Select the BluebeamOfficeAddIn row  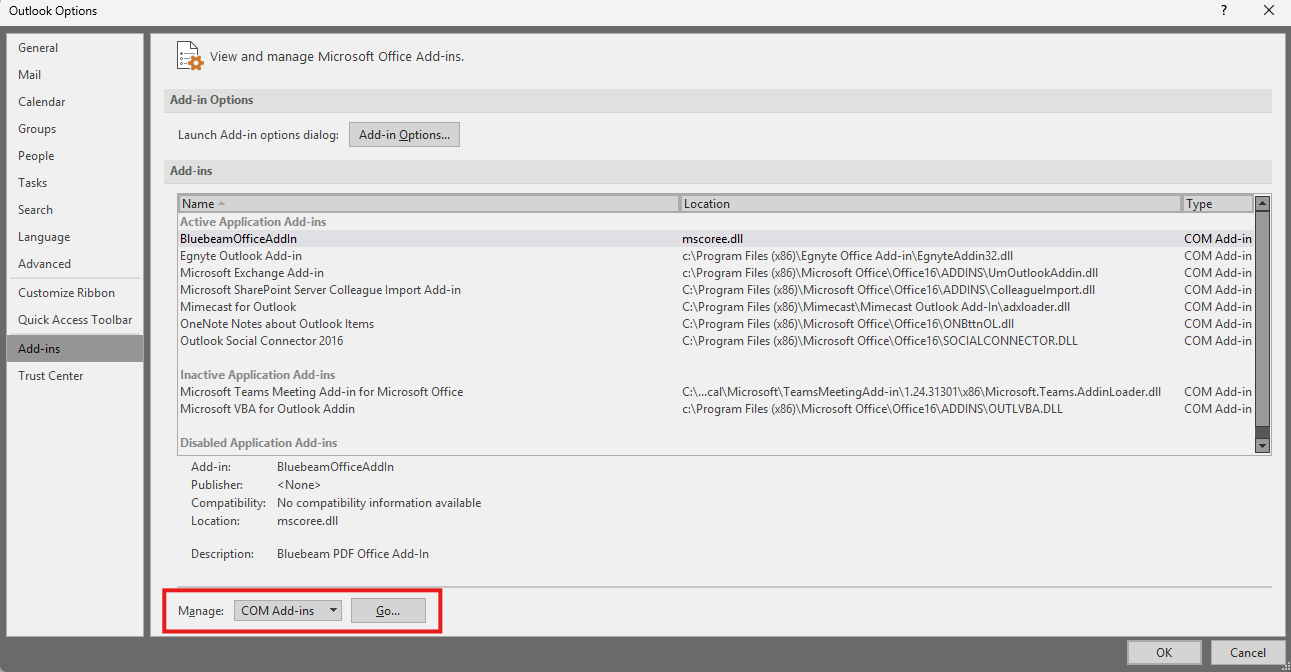[x=715, y=239]
